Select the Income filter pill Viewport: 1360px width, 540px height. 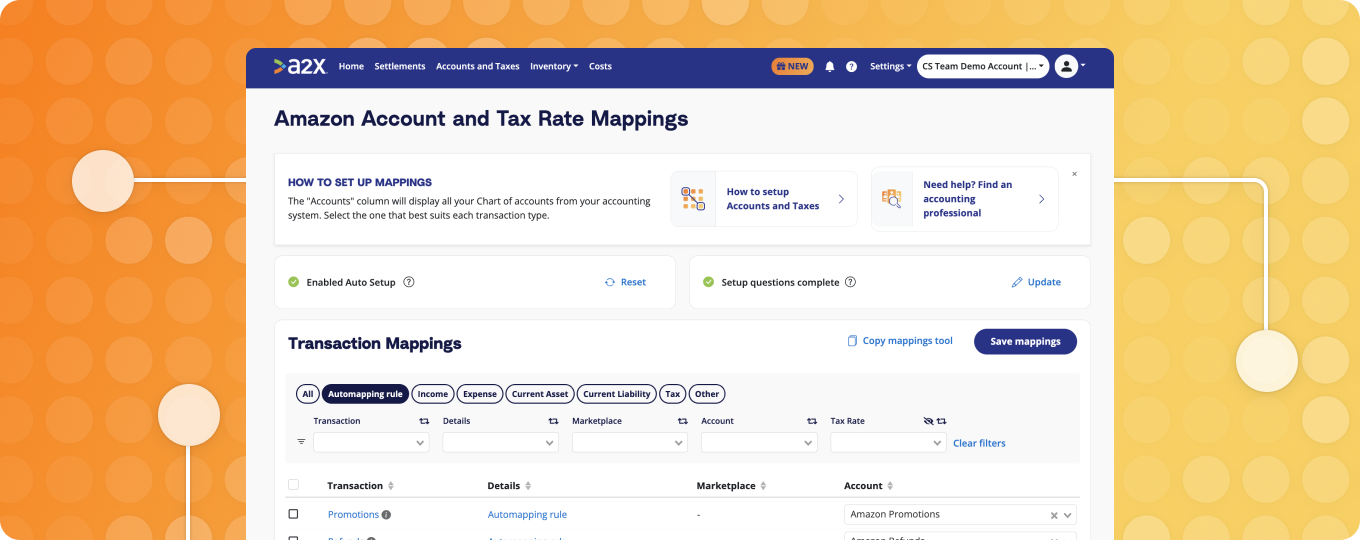tap(433, 394)
